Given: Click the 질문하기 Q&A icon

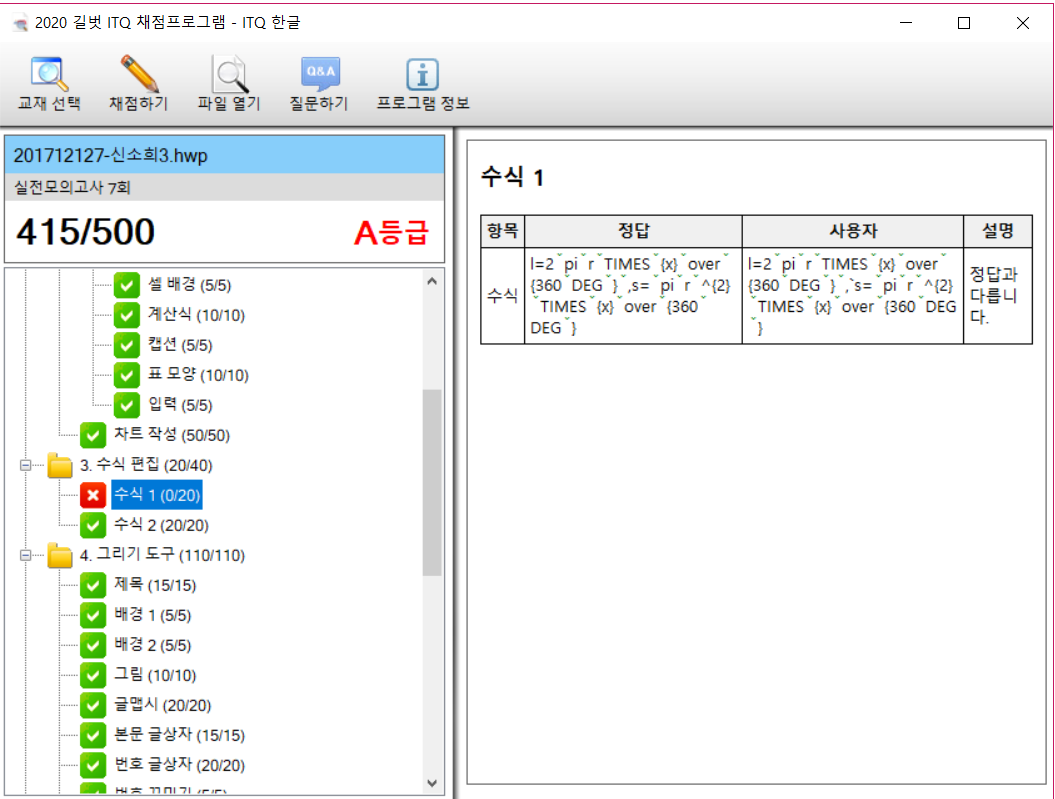Looking at the screenshot, I should [319, 75].
